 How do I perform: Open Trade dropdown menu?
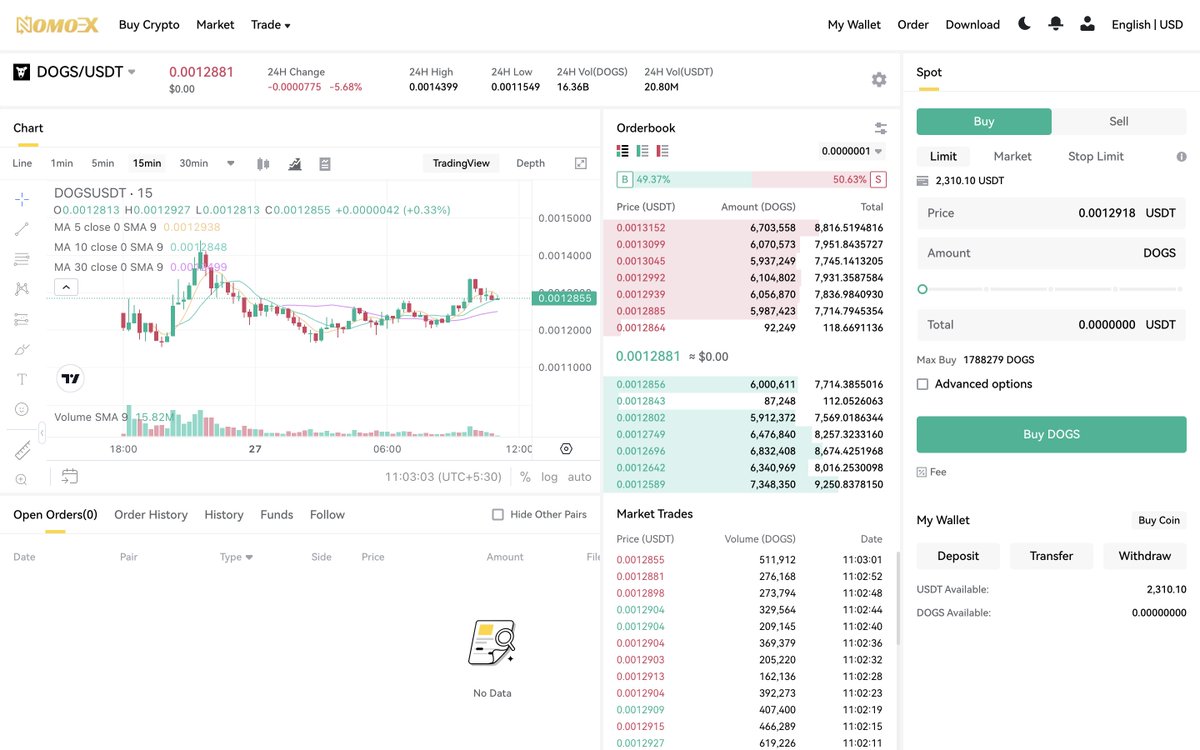coord(270,24)
